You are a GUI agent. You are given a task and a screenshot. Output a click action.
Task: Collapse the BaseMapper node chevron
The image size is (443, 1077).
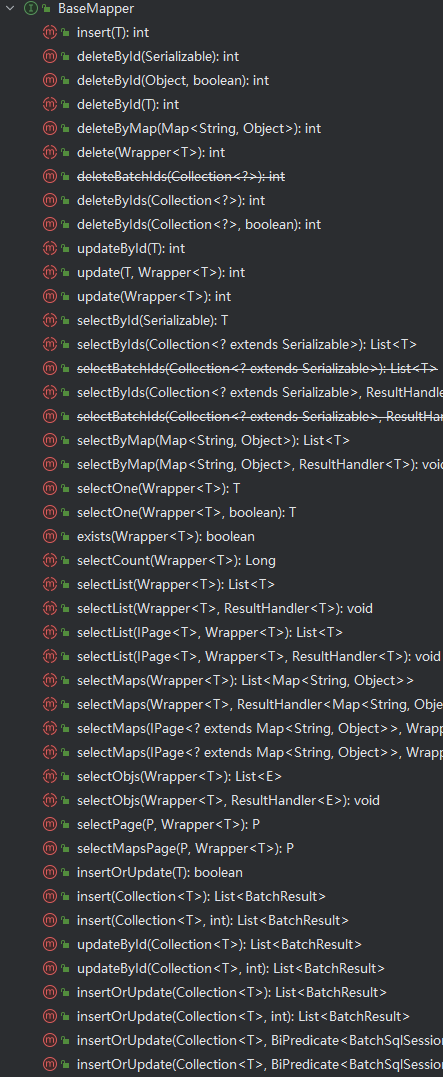pyautogui.click(x=10, y=9)
